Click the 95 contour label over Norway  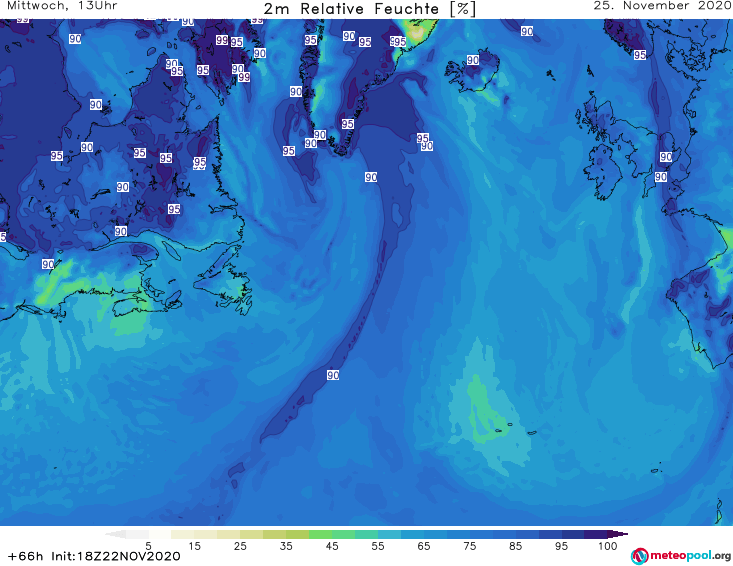(640, 55)
